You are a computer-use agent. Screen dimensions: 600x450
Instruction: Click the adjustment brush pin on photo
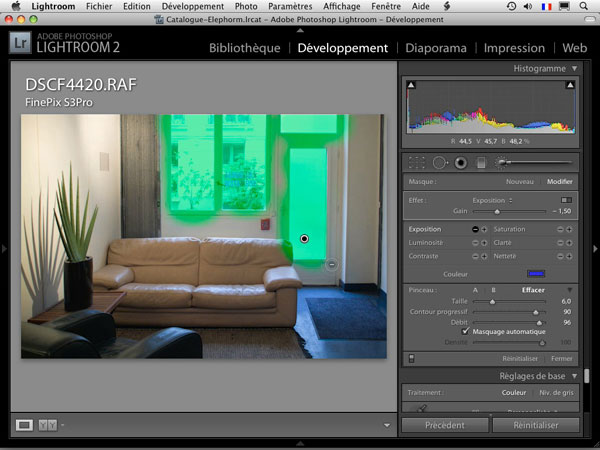(x=304, y=239)
